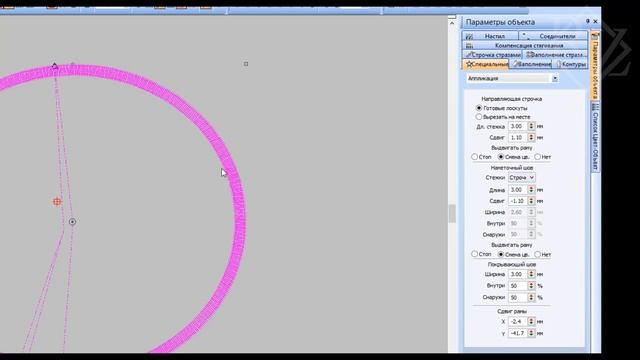Open the Список Цвет-Объект side tab
The image size is (640, 360).
tap(595, 137)
